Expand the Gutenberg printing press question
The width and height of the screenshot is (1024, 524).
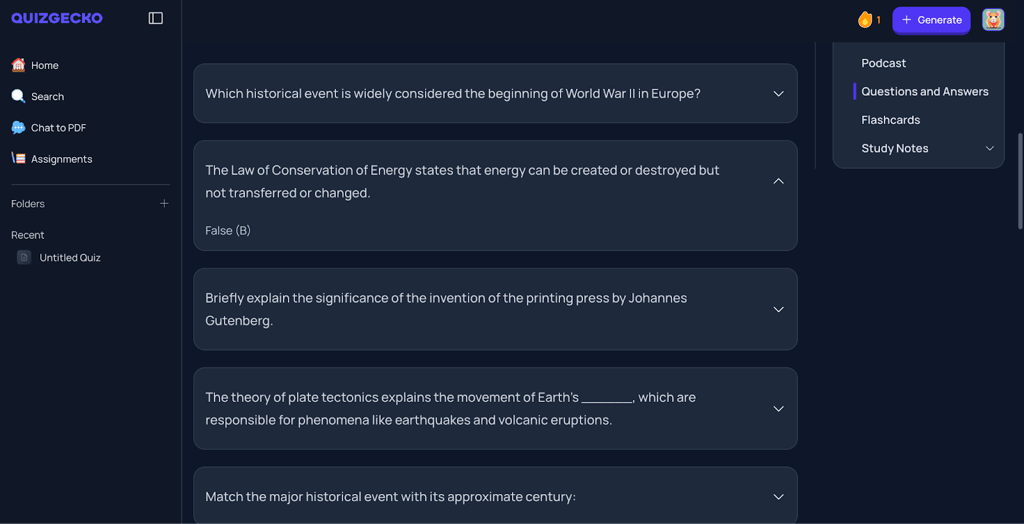[x=778, y=309]
